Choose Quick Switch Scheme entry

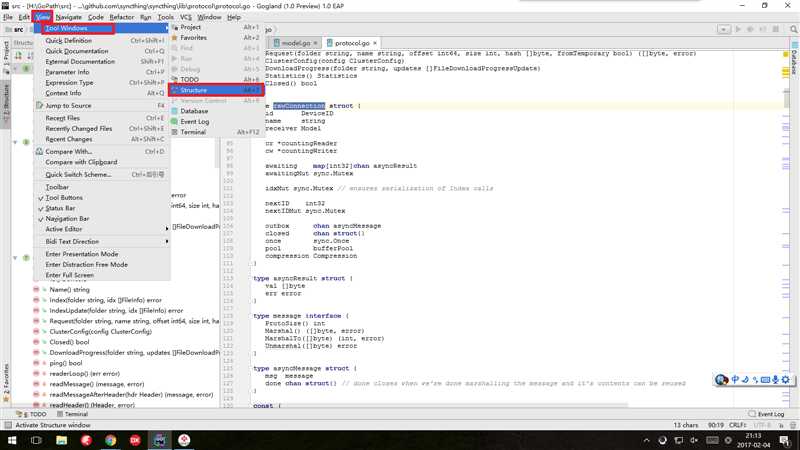(102, 174)
